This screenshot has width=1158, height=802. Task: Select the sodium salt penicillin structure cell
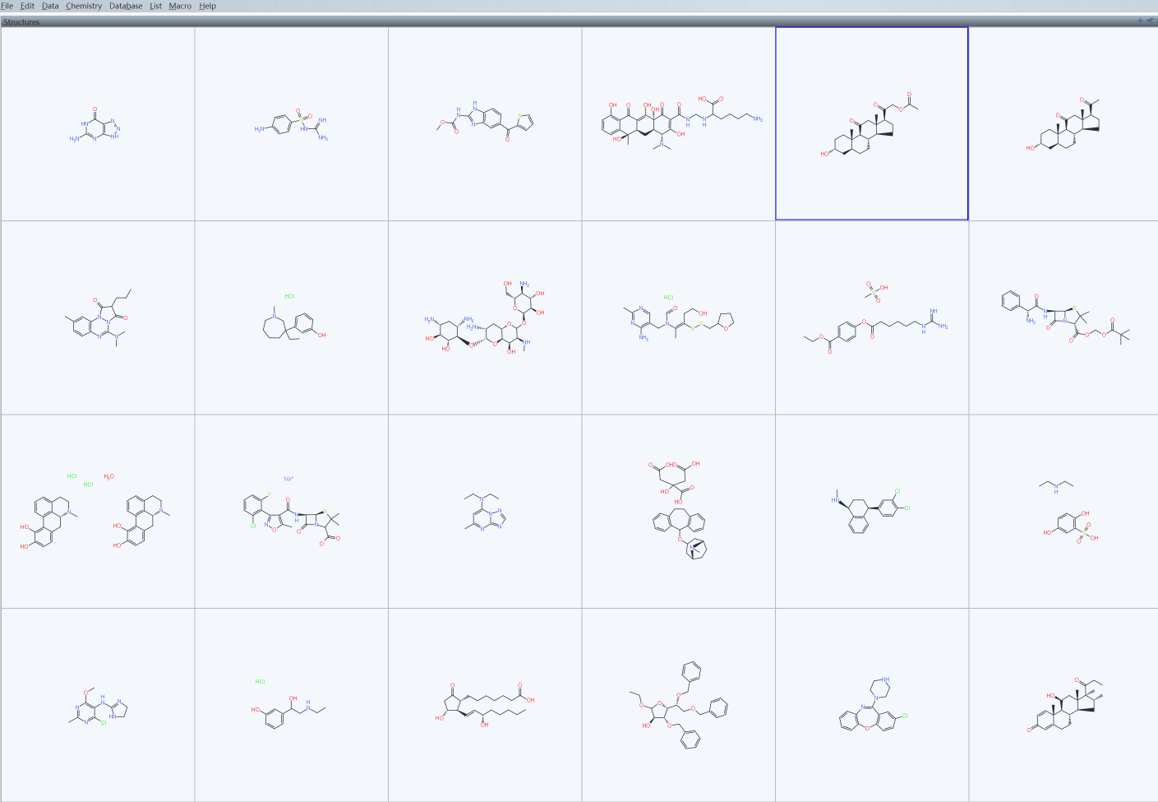click(291, 512)
